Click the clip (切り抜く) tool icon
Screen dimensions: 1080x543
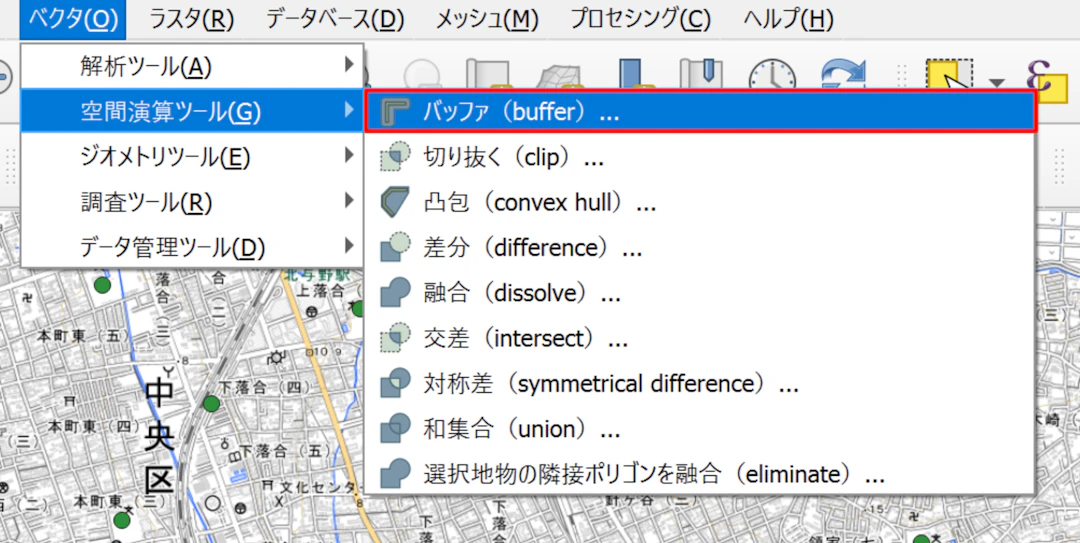pos(396,157)
